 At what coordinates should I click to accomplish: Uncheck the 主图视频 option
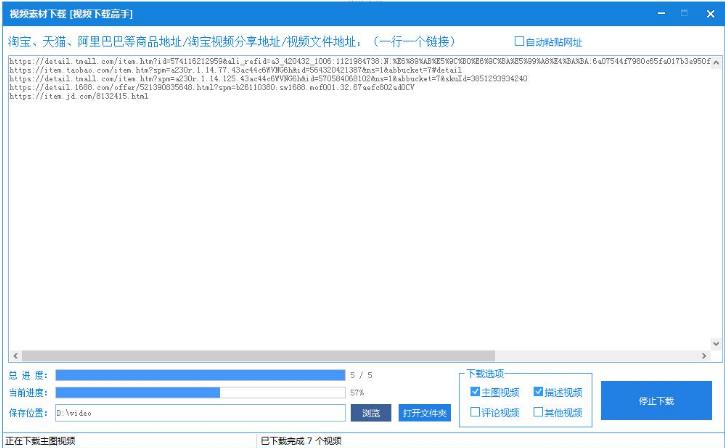pos(475,392)
